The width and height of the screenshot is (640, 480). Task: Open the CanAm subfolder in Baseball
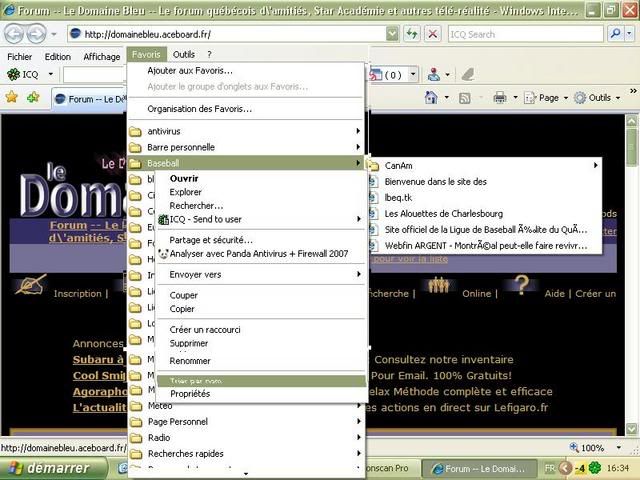484,165
